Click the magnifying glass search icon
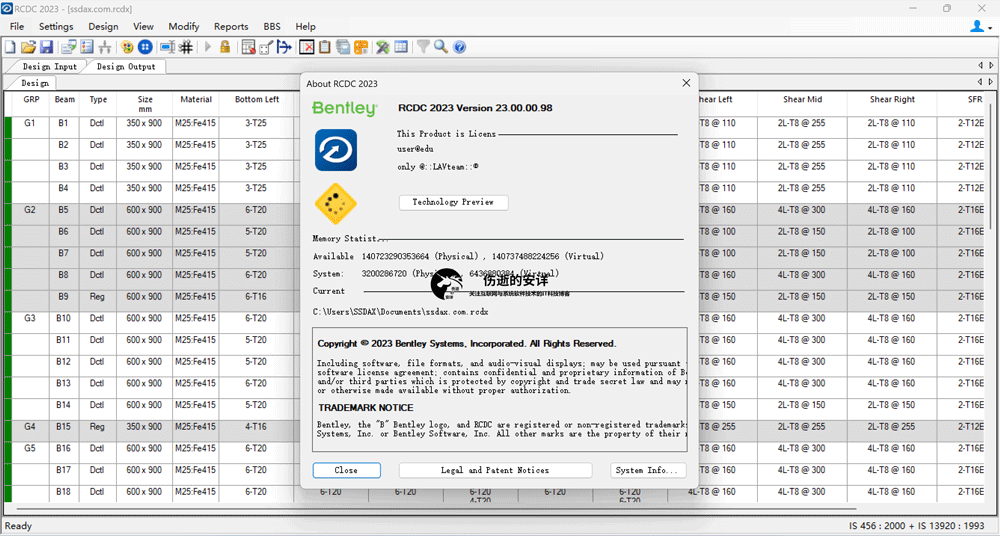The width and height of the screenshot is (1000, 536). pos(441,47)
